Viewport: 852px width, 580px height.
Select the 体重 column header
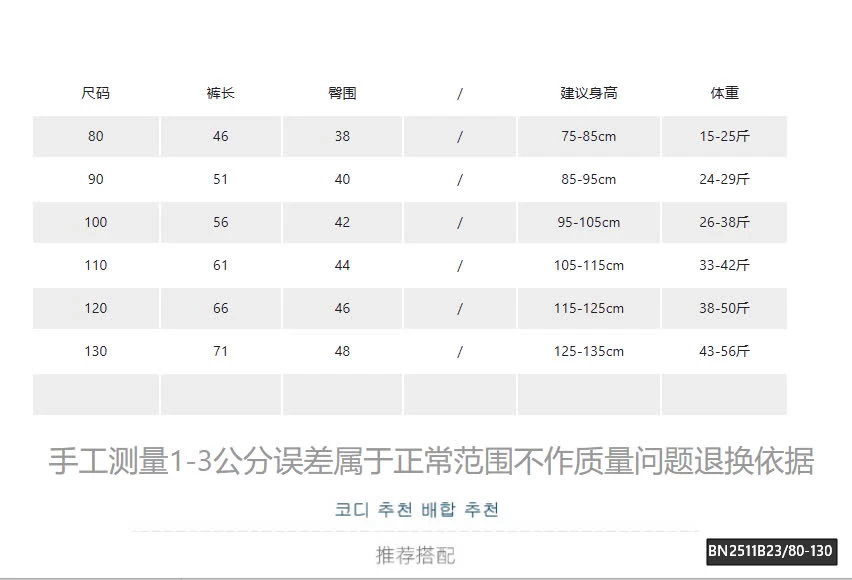[x=724, y=93]
